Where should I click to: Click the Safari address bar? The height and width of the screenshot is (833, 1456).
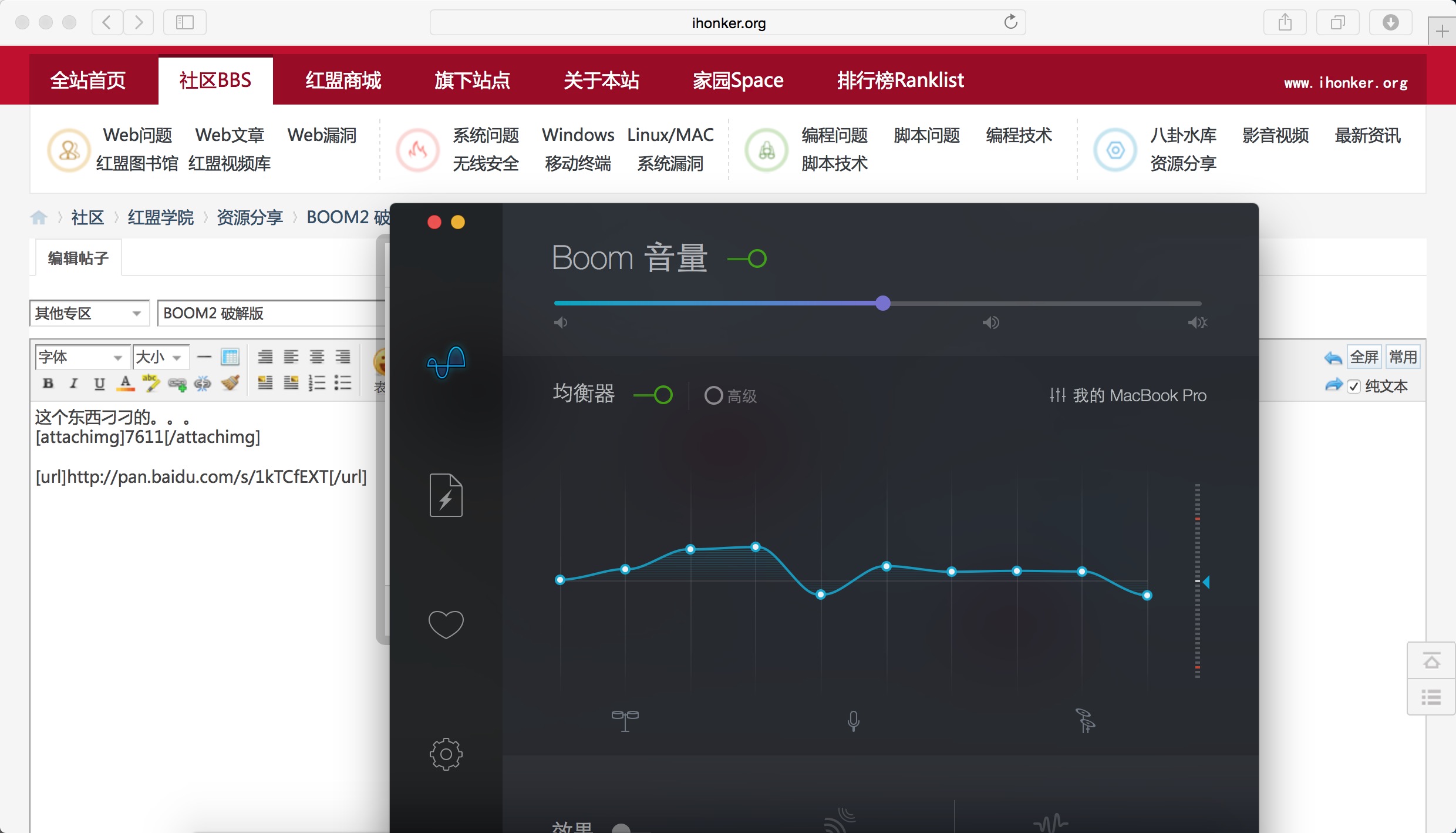[x=728, y=23]
